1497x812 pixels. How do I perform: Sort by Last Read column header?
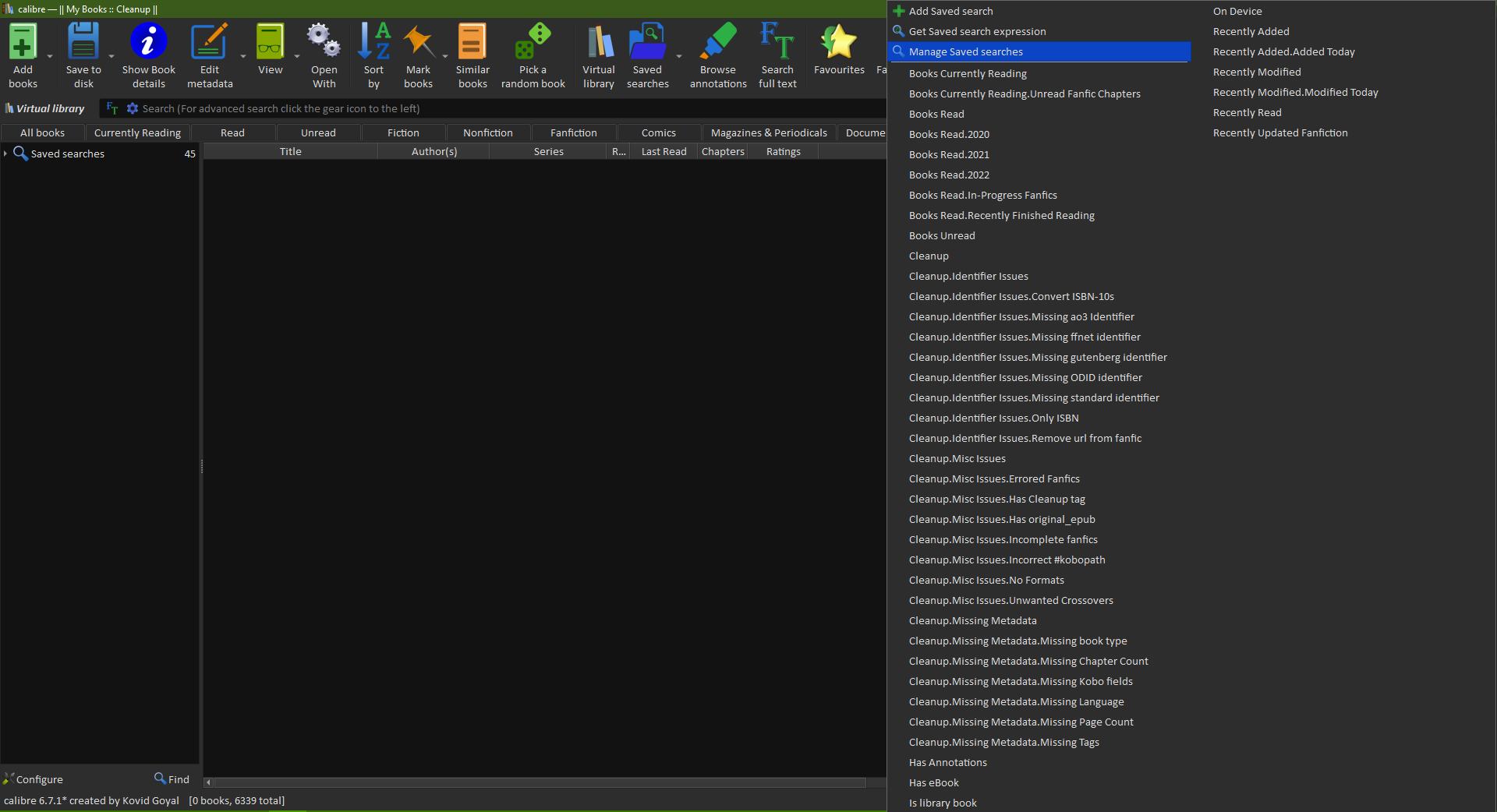(664, 151)
